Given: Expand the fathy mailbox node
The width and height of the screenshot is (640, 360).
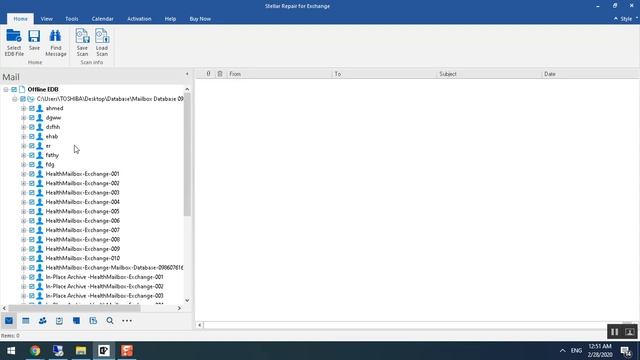Looking at the screenshot, I should [24, 155].
